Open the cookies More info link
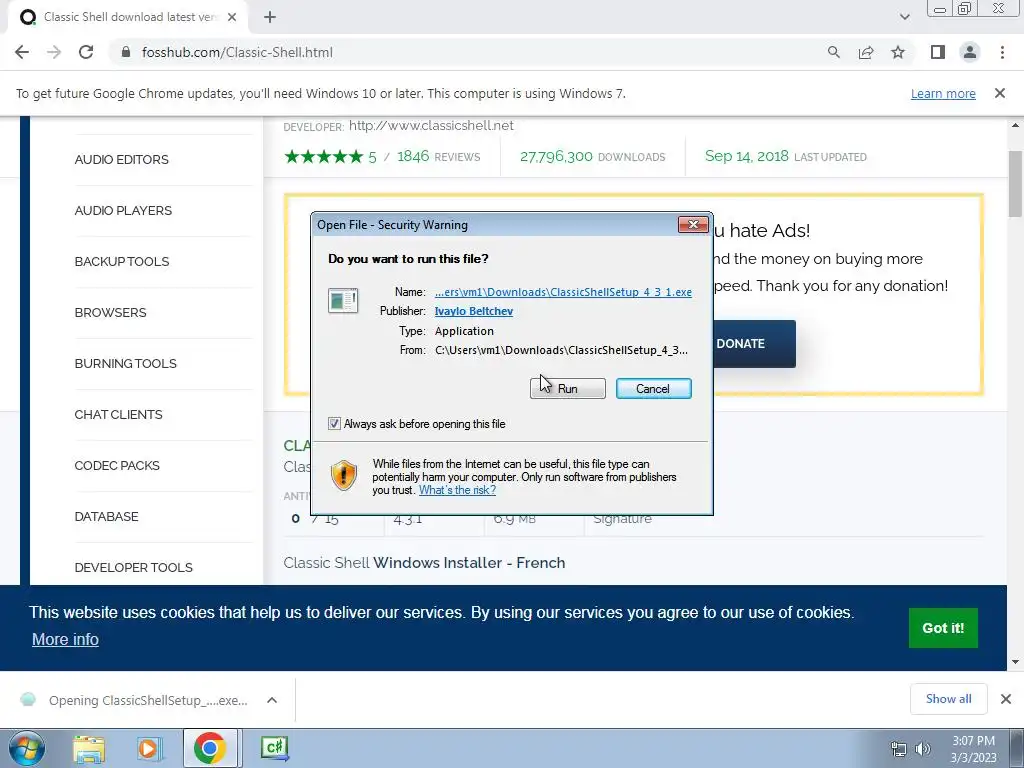 65,639
